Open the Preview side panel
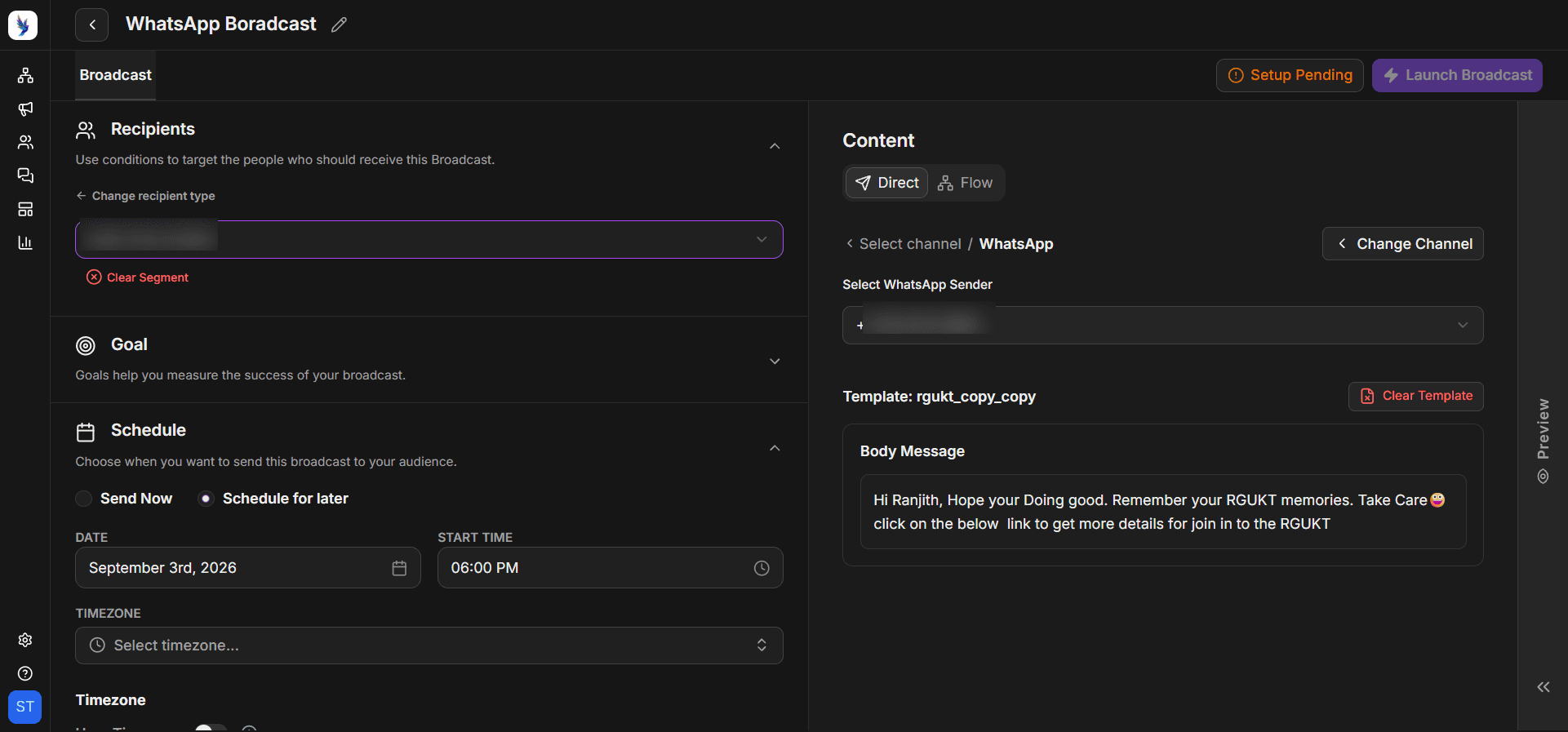Image resolution: width=1568 pixels, height=732 pixels. pyautogui.click(x=1543, y=441)
